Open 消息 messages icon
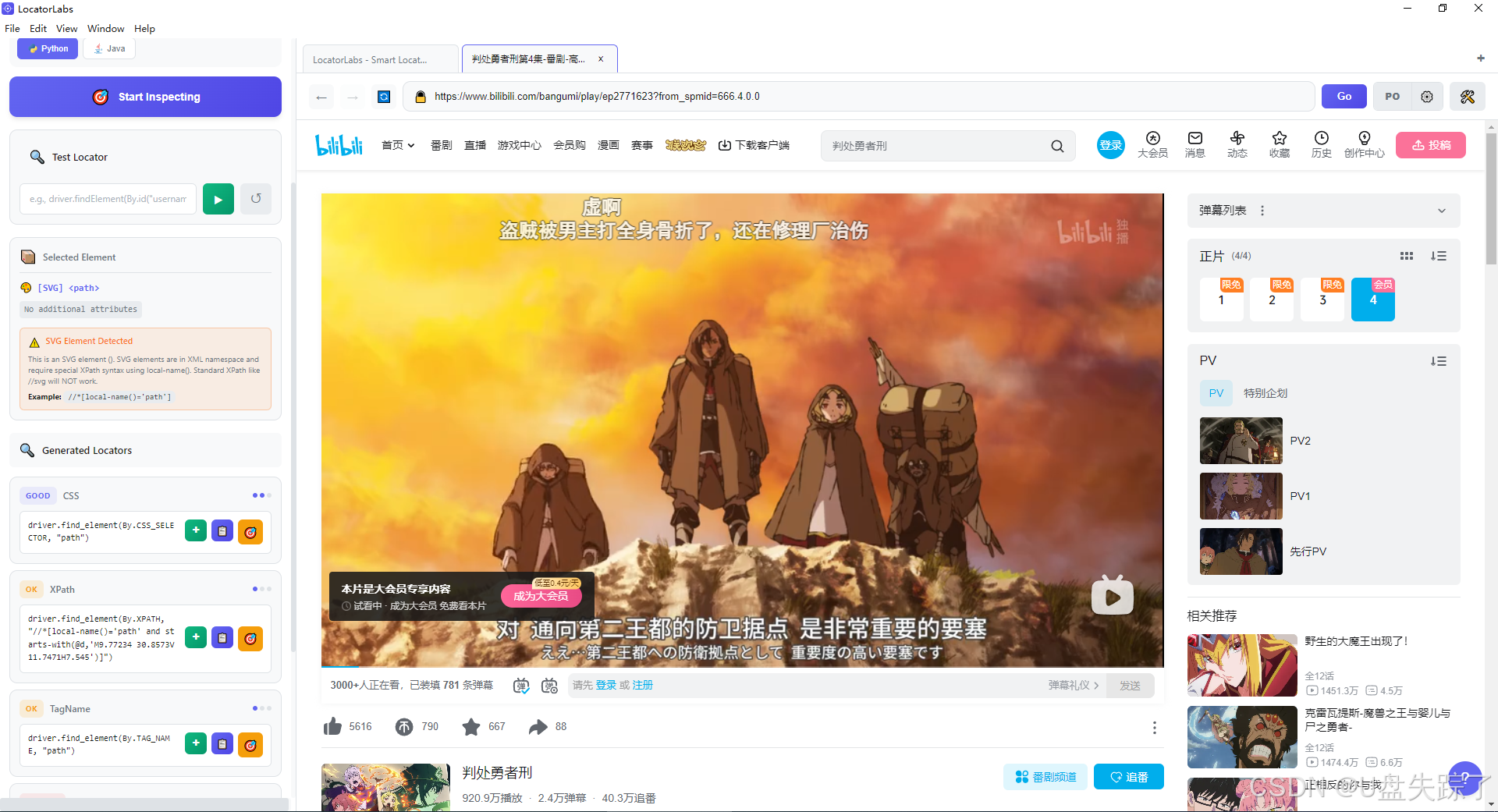This screenshot has width=1498, height=812. 1195,144
